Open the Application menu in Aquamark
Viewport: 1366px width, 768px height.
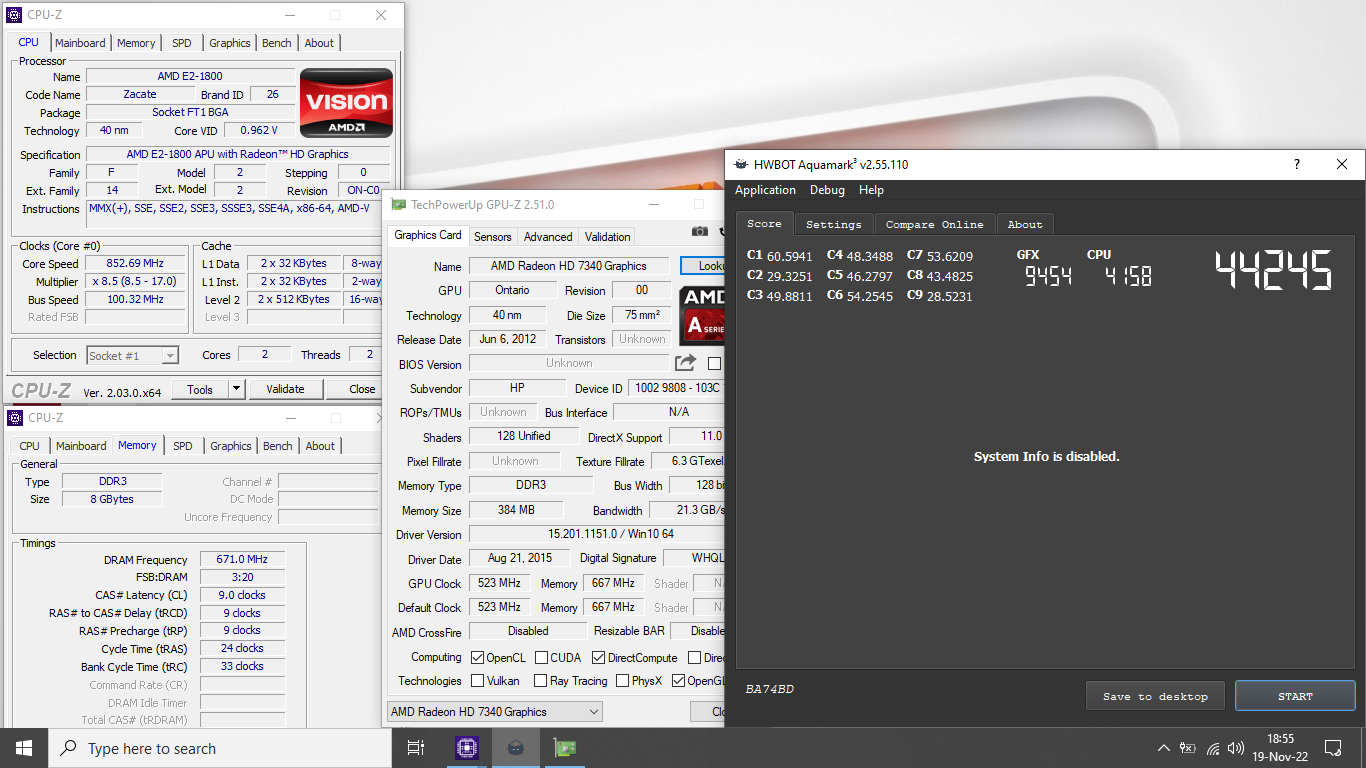[765, 190]
